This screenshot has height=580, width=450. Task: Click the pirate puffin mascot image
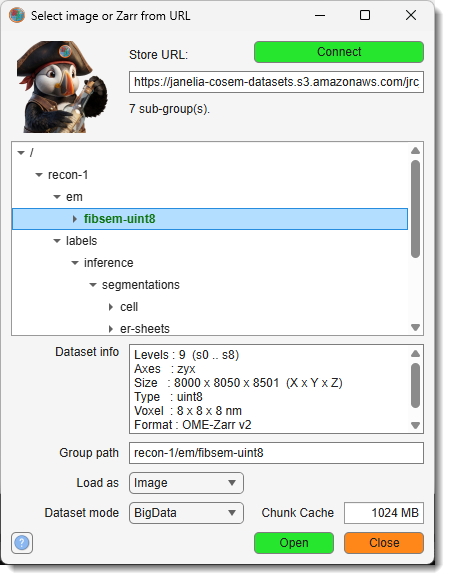(x=62, y=87)
